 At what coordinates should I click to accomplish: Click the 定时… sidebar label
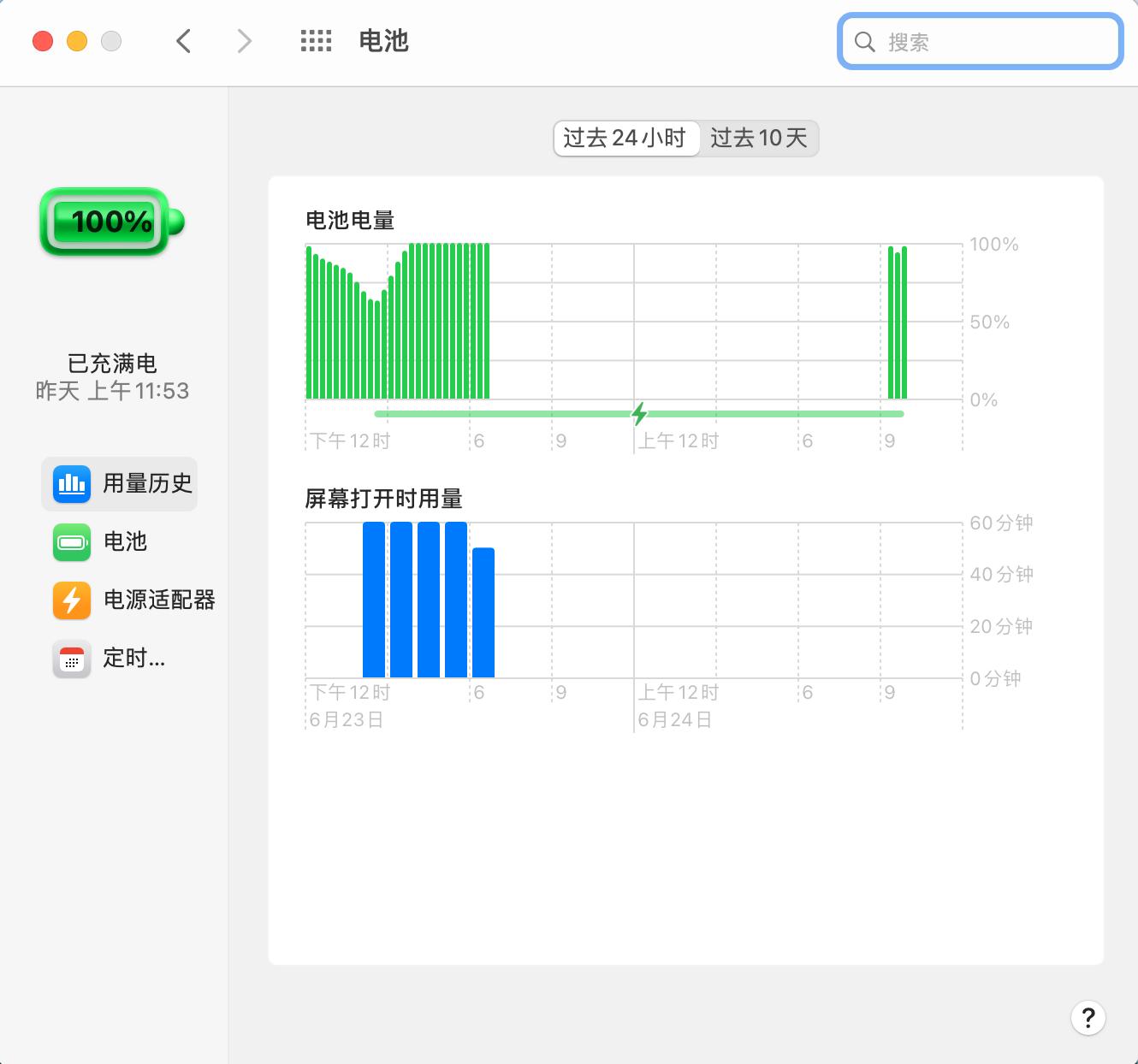(x=134, y=659)
